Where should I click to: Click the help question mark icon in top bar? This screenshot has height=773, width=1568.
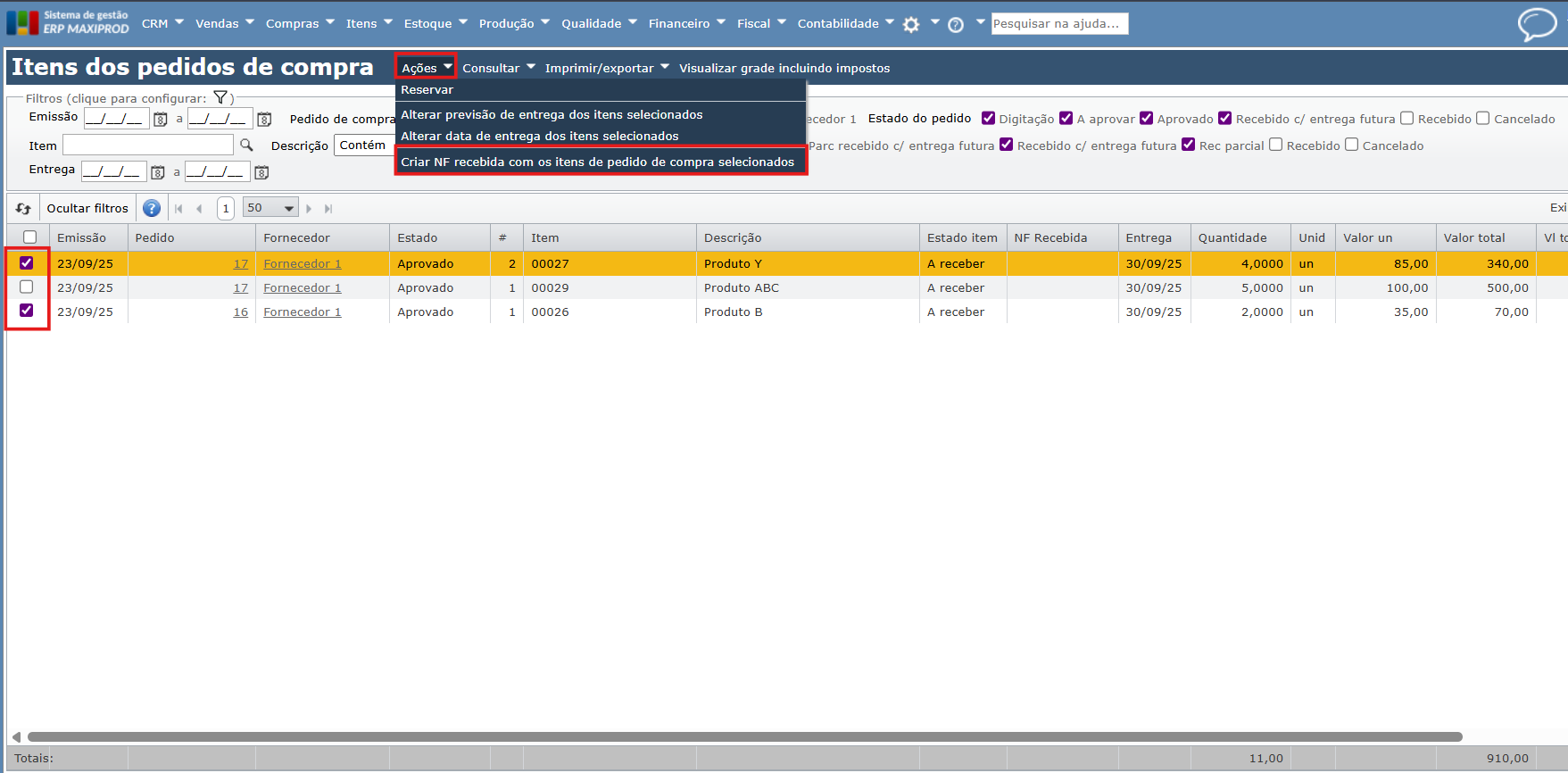coord(956,25)
